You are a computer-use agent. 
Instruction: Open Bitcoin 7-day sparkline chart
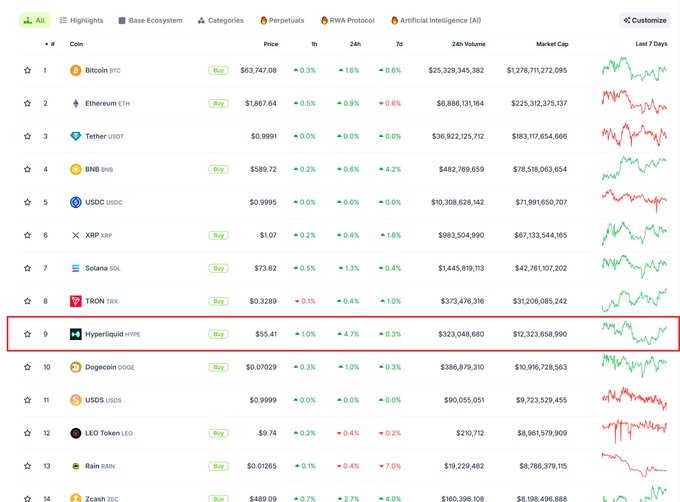(x=634, y=69)
